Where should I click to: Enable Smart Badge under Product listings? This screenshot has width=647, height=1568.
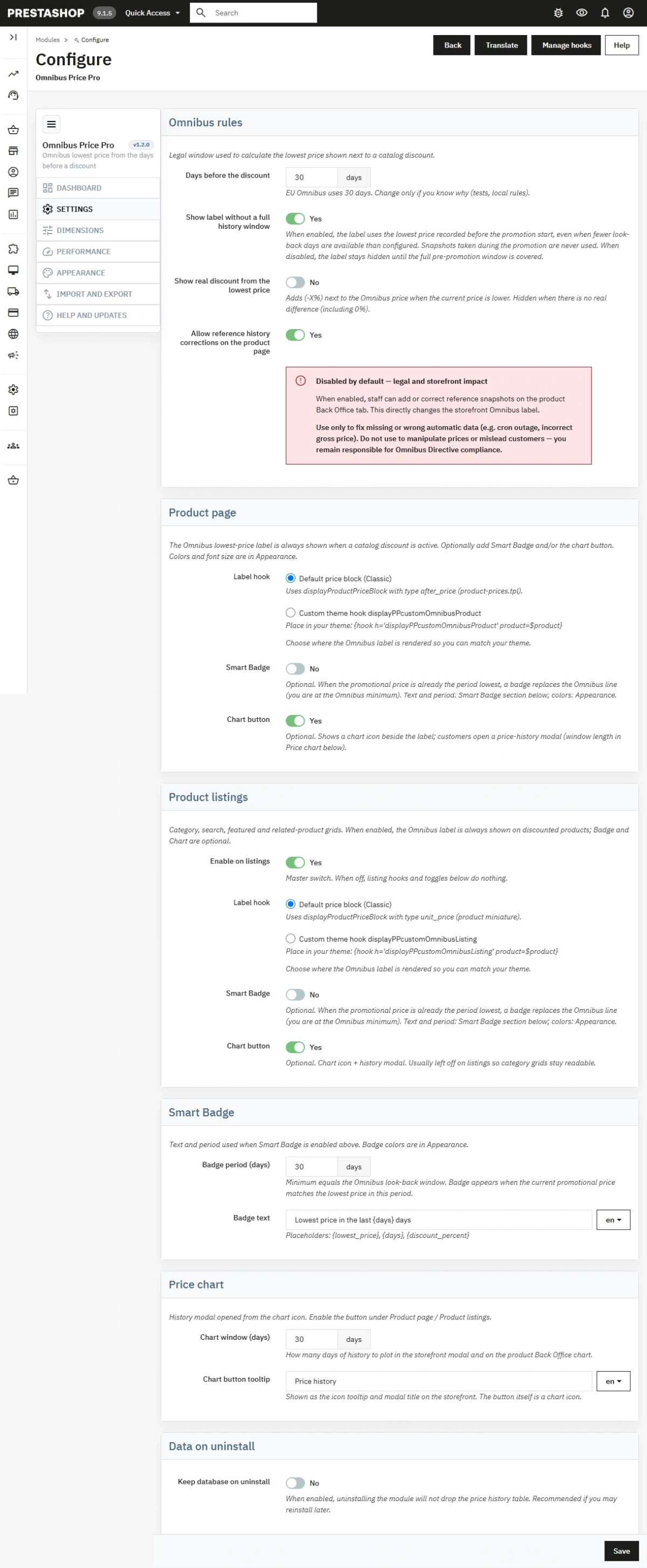pyautogui.click(x=295, y=994)
